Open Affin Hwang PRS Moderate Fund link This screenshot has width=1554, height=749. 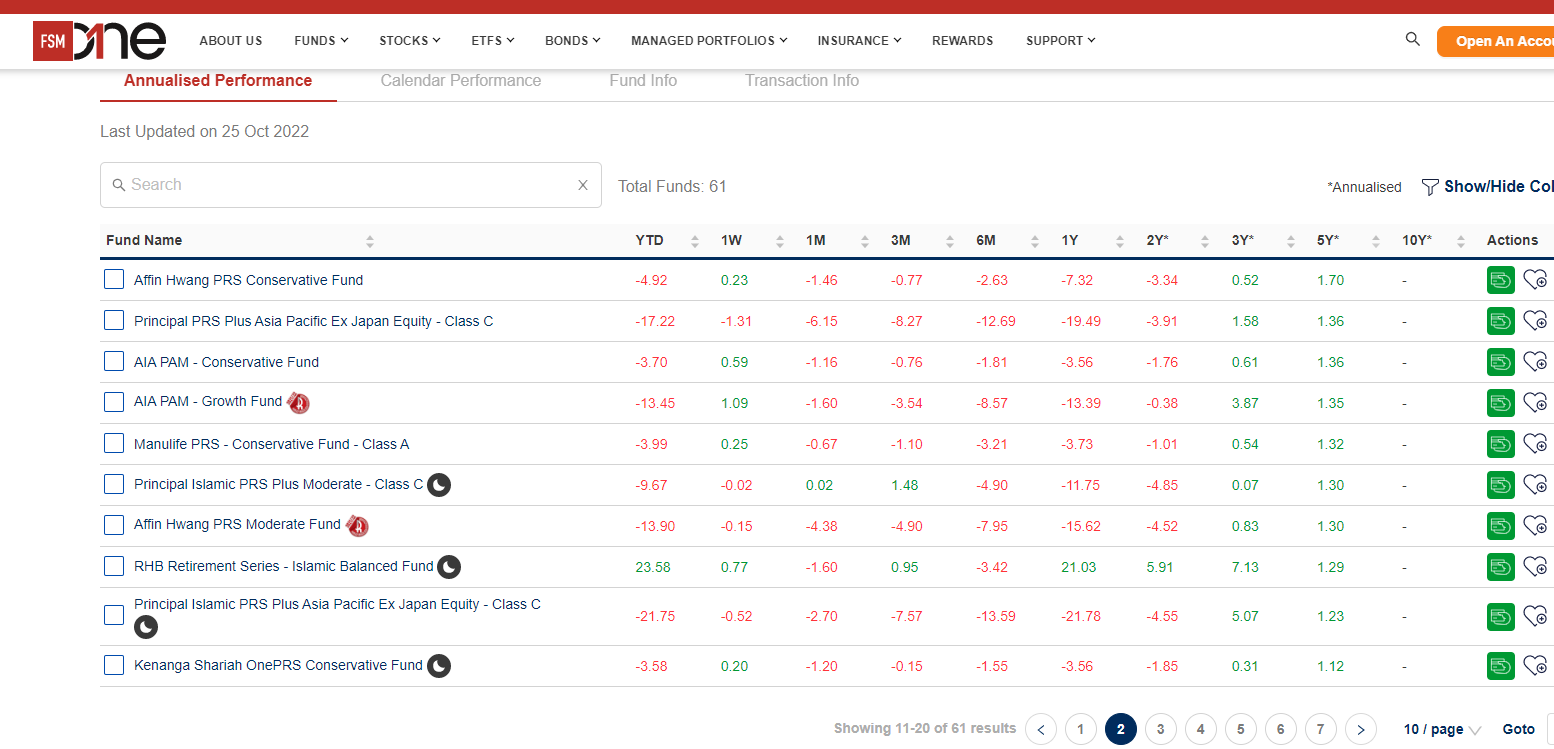point(237,524)
